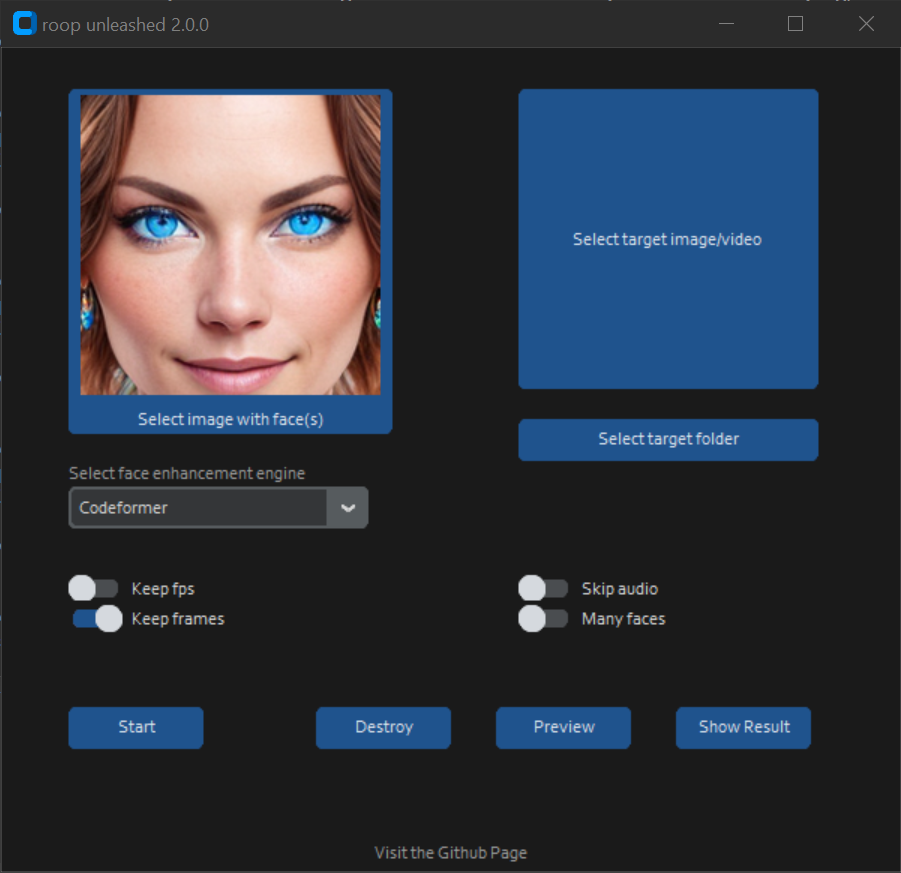Click the roop app icon in title bar
The height and width of the screenshot is (873, 901).
[x=24, y=24]
